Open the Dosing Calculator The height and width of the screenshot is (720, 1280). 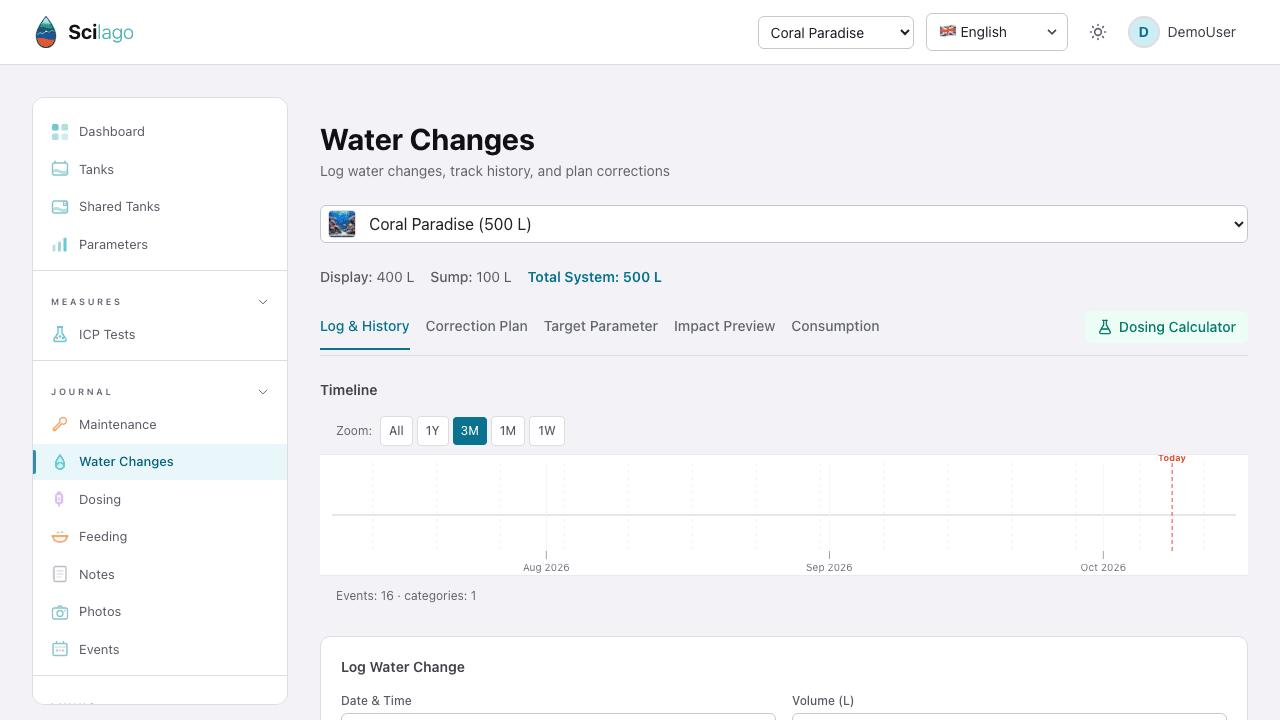point(1166,327)
